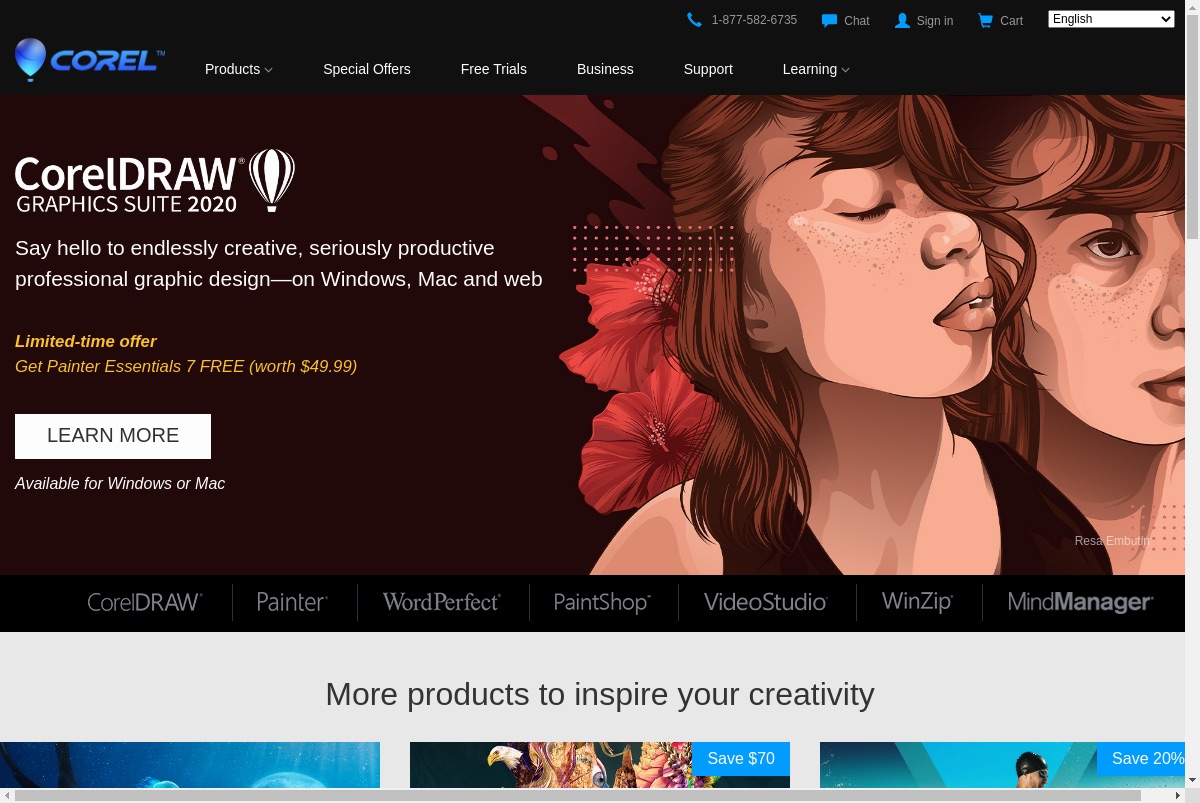Click the 'More products to inspire your creativity' heading
The height and width of the screenshot is (803, 1200).
[x=600, y=693]
